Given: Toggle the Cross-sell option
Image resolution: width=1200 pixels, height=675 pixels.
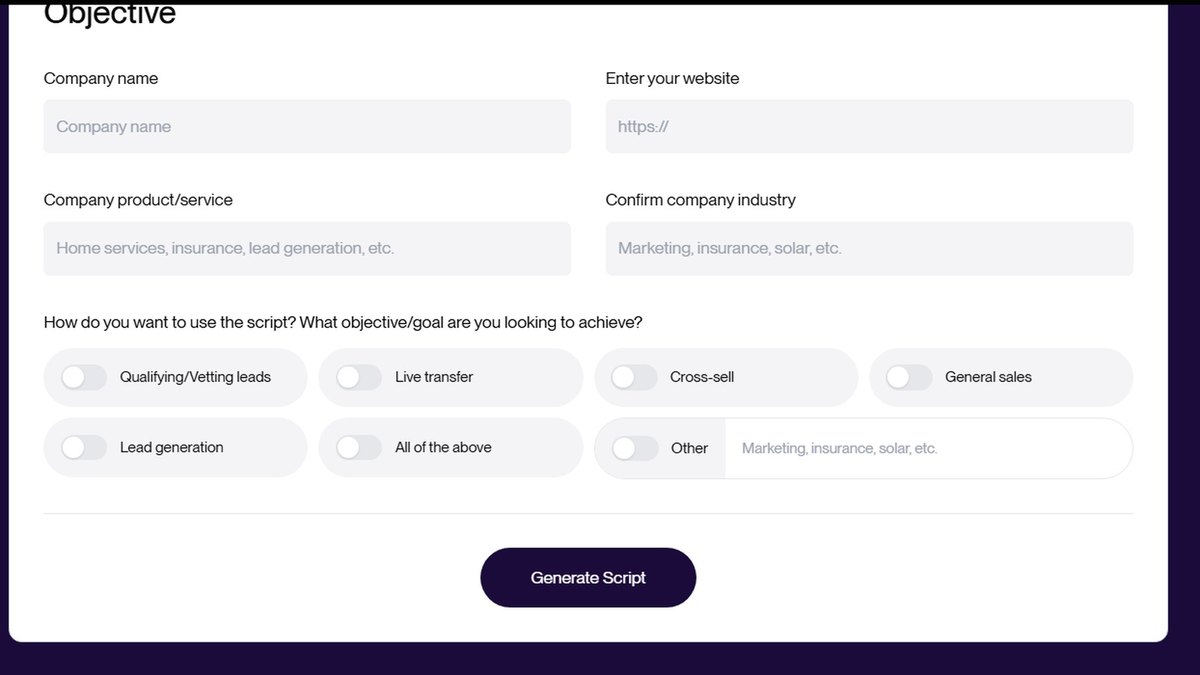Looking at the screenshot, I should [x=635, y=377].
